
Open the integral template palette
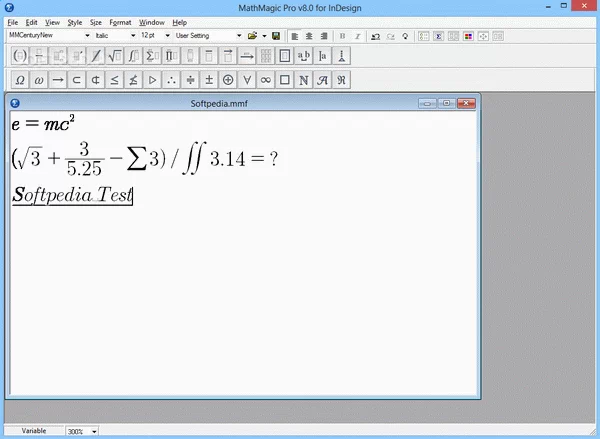pos(133,56)
